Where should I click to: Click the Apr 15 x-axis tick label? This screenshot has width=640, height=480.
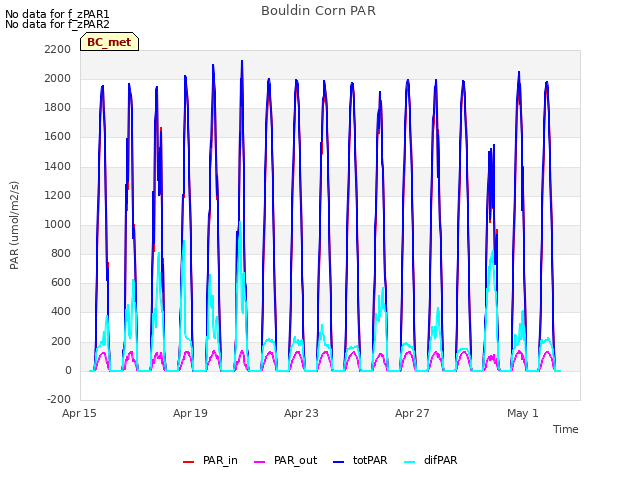tap(79, 413)
